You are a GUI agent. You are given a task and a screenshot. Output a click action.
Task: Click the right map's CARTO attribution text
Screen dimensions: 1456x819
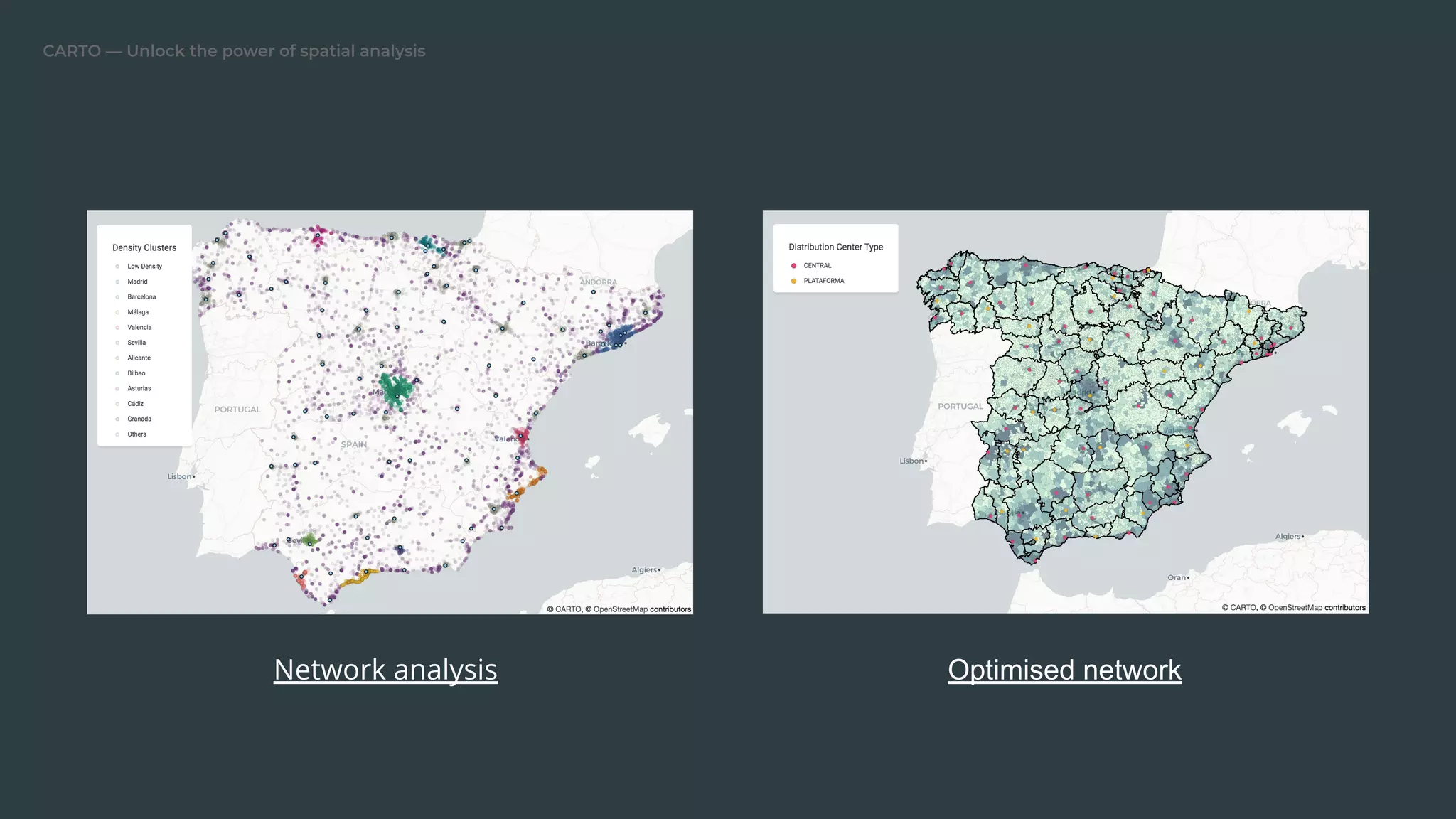point(1294,608)
